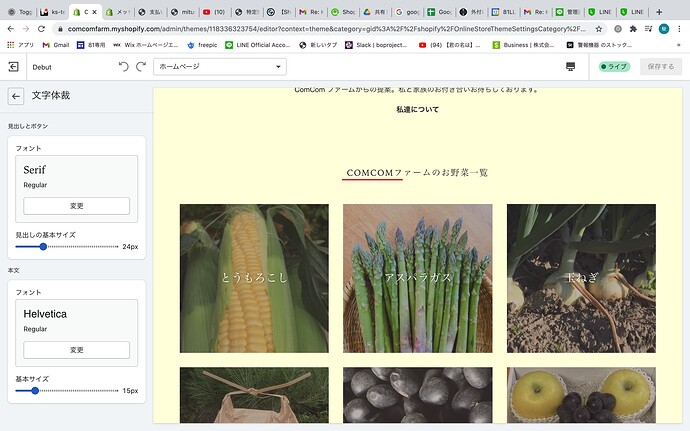This screenshot has width=690, height=431.
Task: Open the Slack bookmark
Action: tap(376, 45)
